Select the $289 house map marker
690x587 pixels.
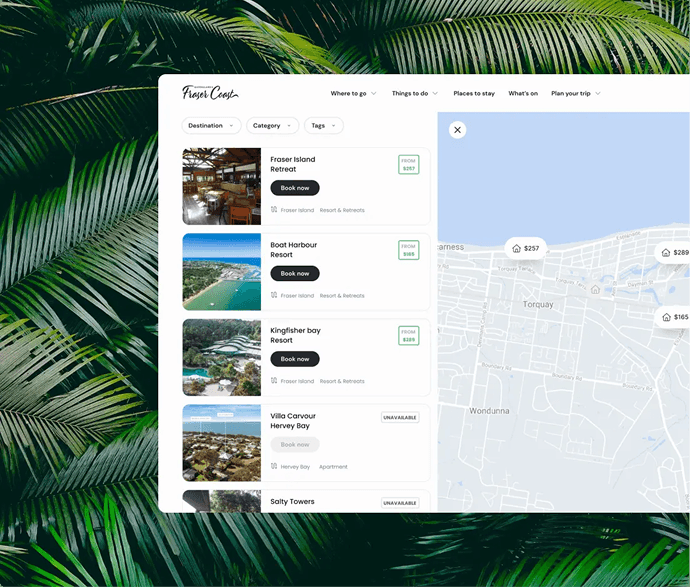click(673, 253)
